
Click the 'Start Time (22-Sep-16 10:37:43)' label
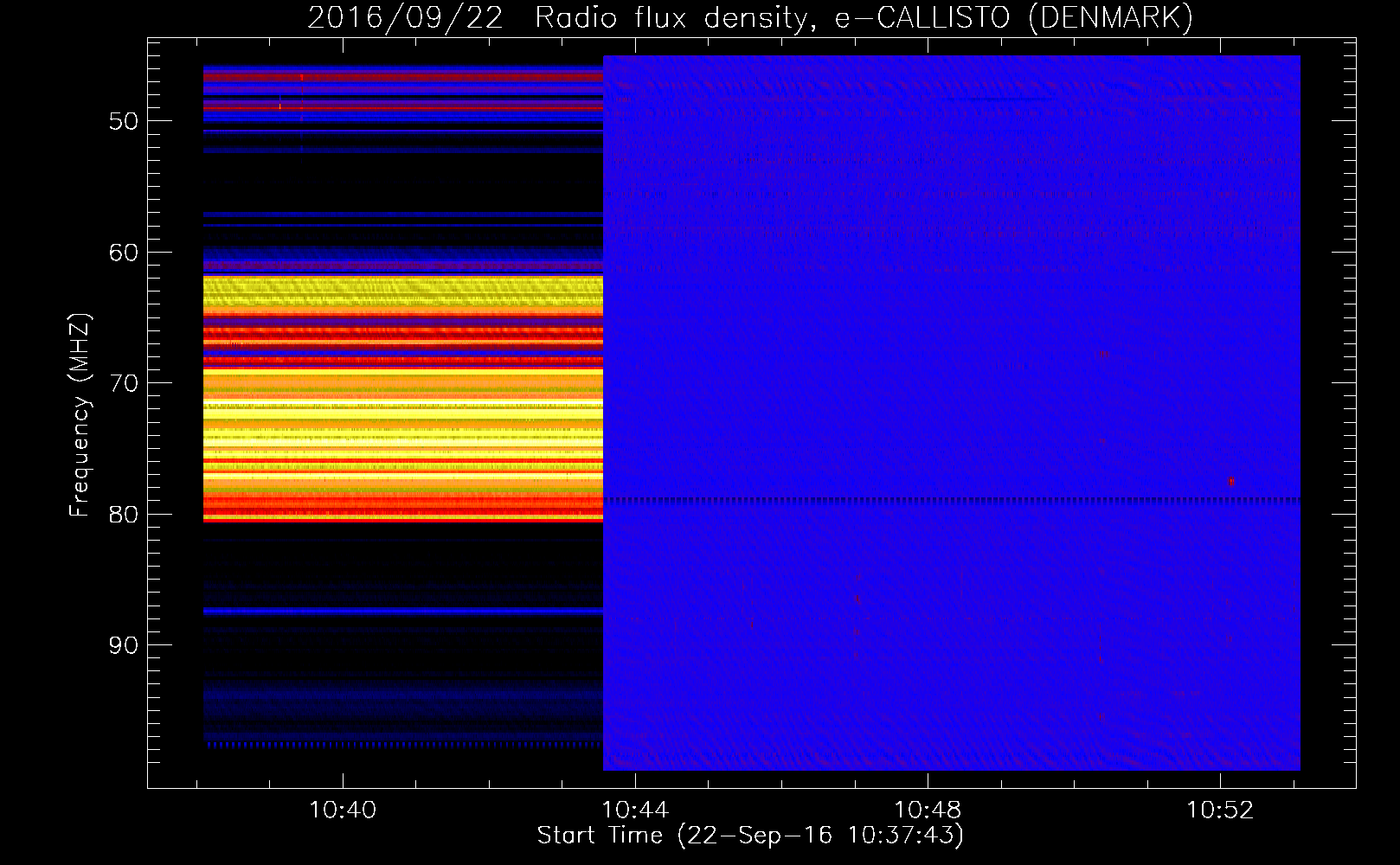(750, 836)
